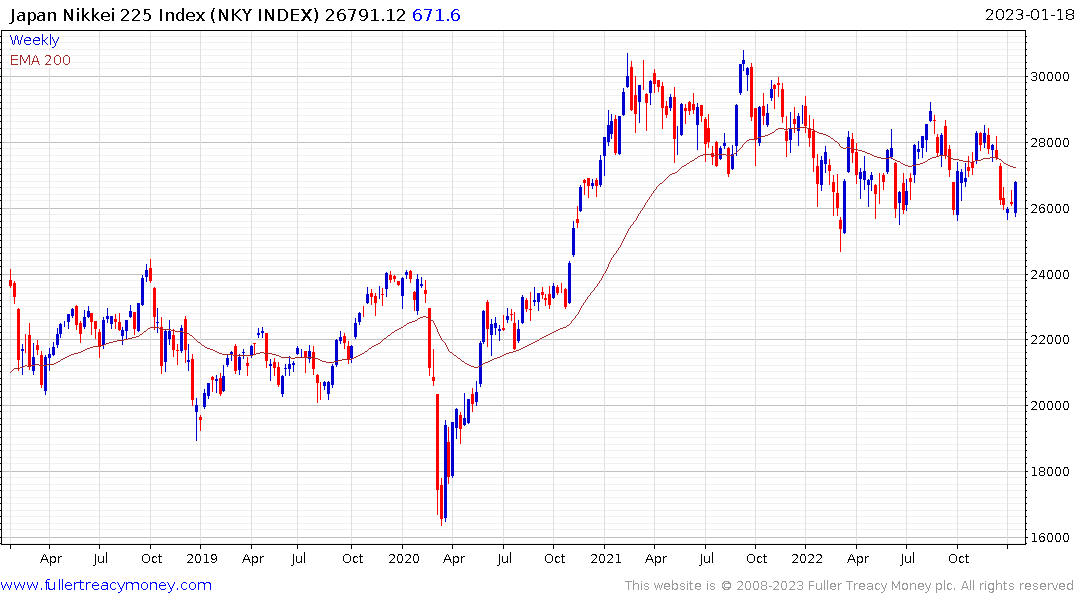Click the copyright notice text
Viewport: 1075px width, 600px height.
(849, 586)
